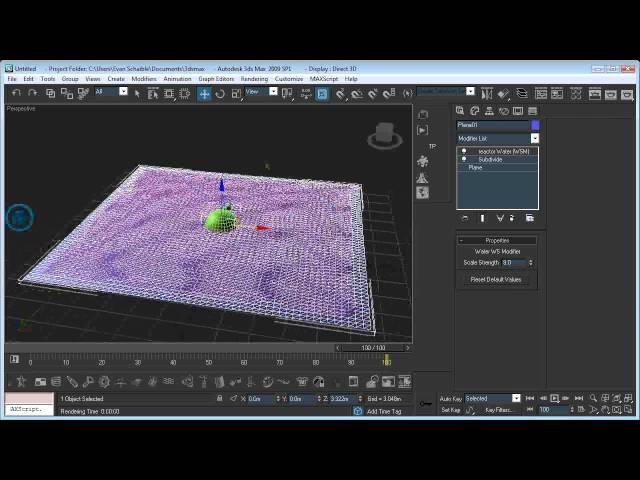
Task: Pick the Rotate transform tool
Action: 220,93
